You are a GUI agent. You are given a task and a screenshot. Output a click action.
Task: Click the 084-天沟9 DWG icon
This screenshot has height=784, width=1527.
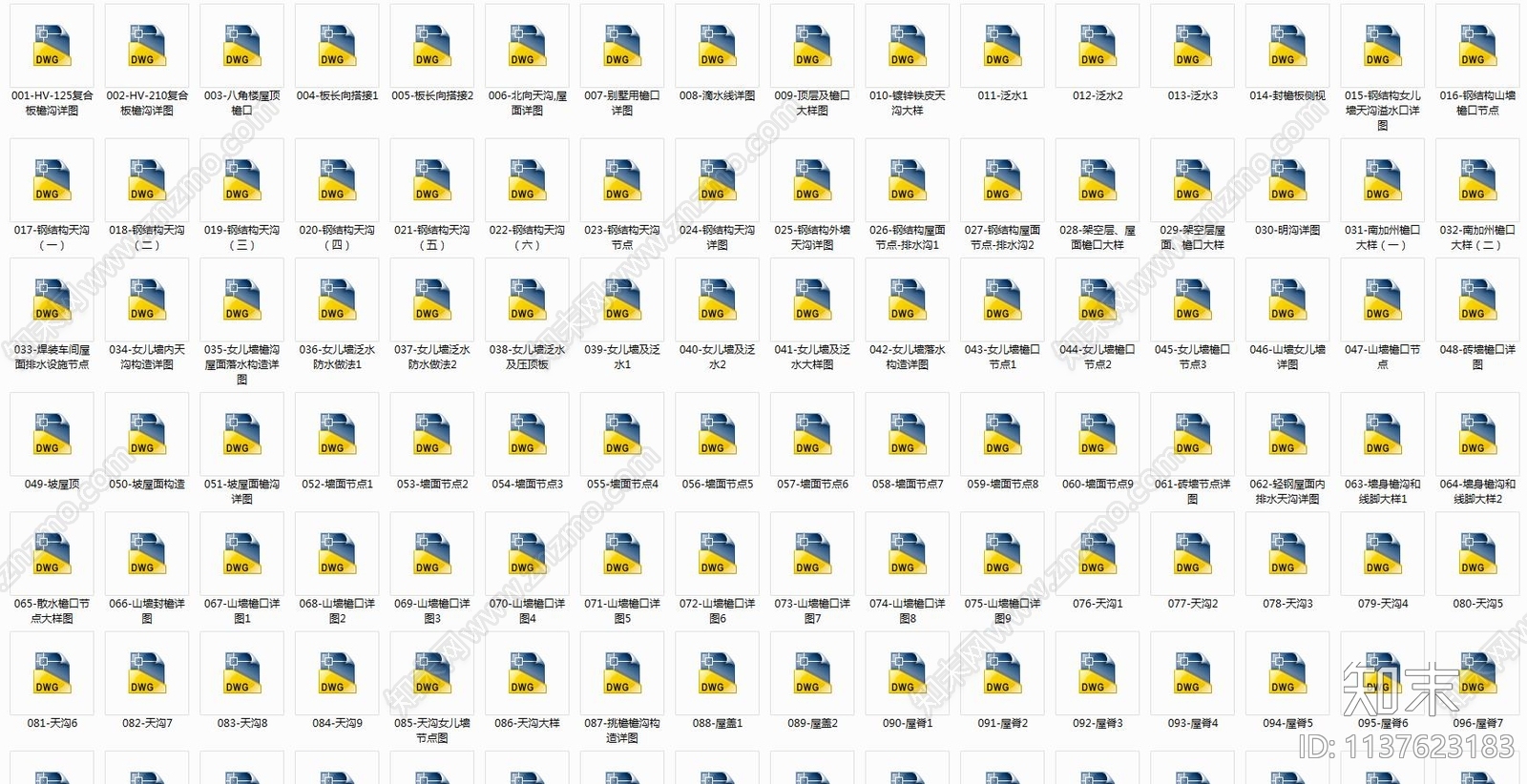pyautogui.click(x=337, y=672)
